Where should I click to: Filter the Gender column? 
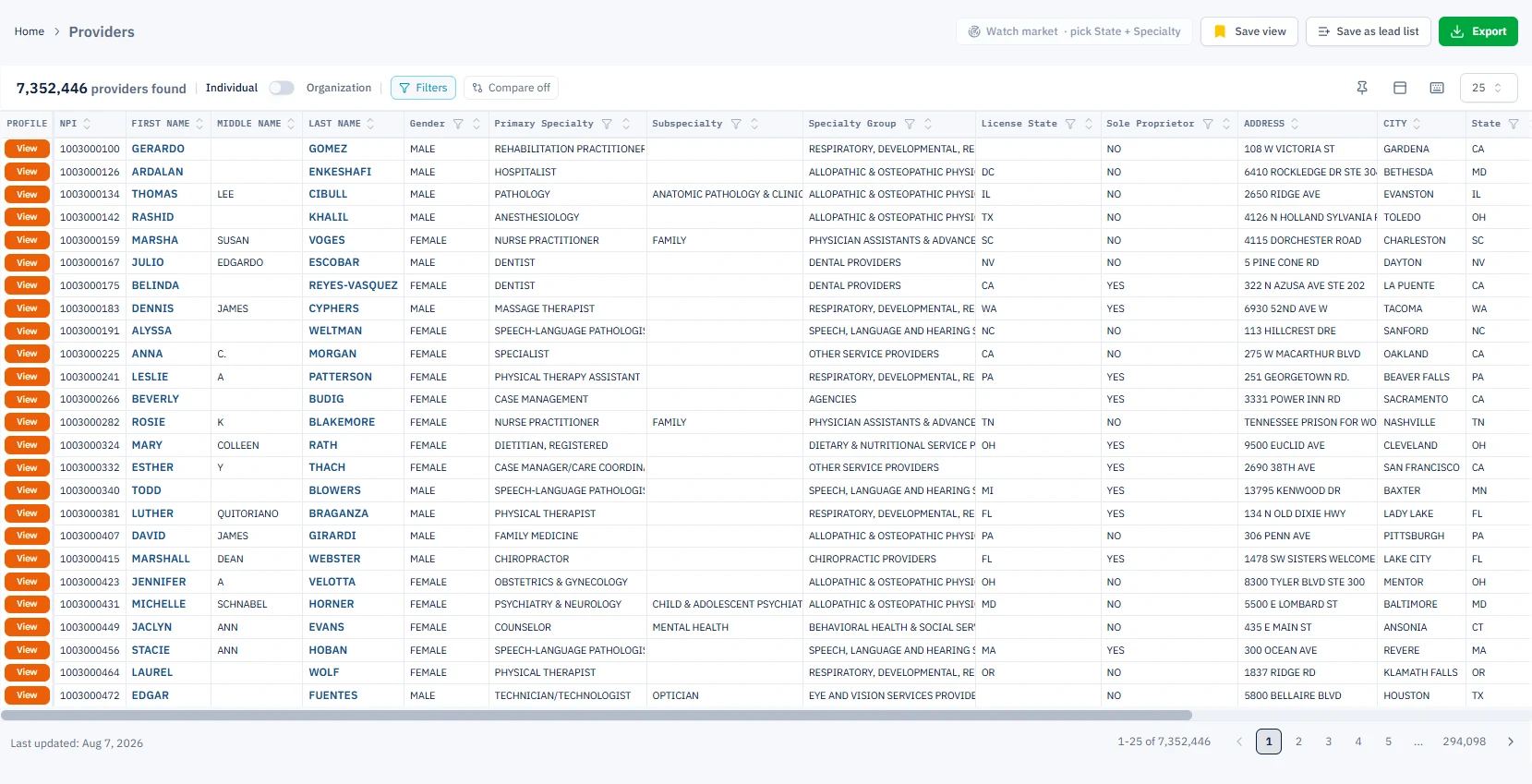pyautogui.click(x=458, y=124)
